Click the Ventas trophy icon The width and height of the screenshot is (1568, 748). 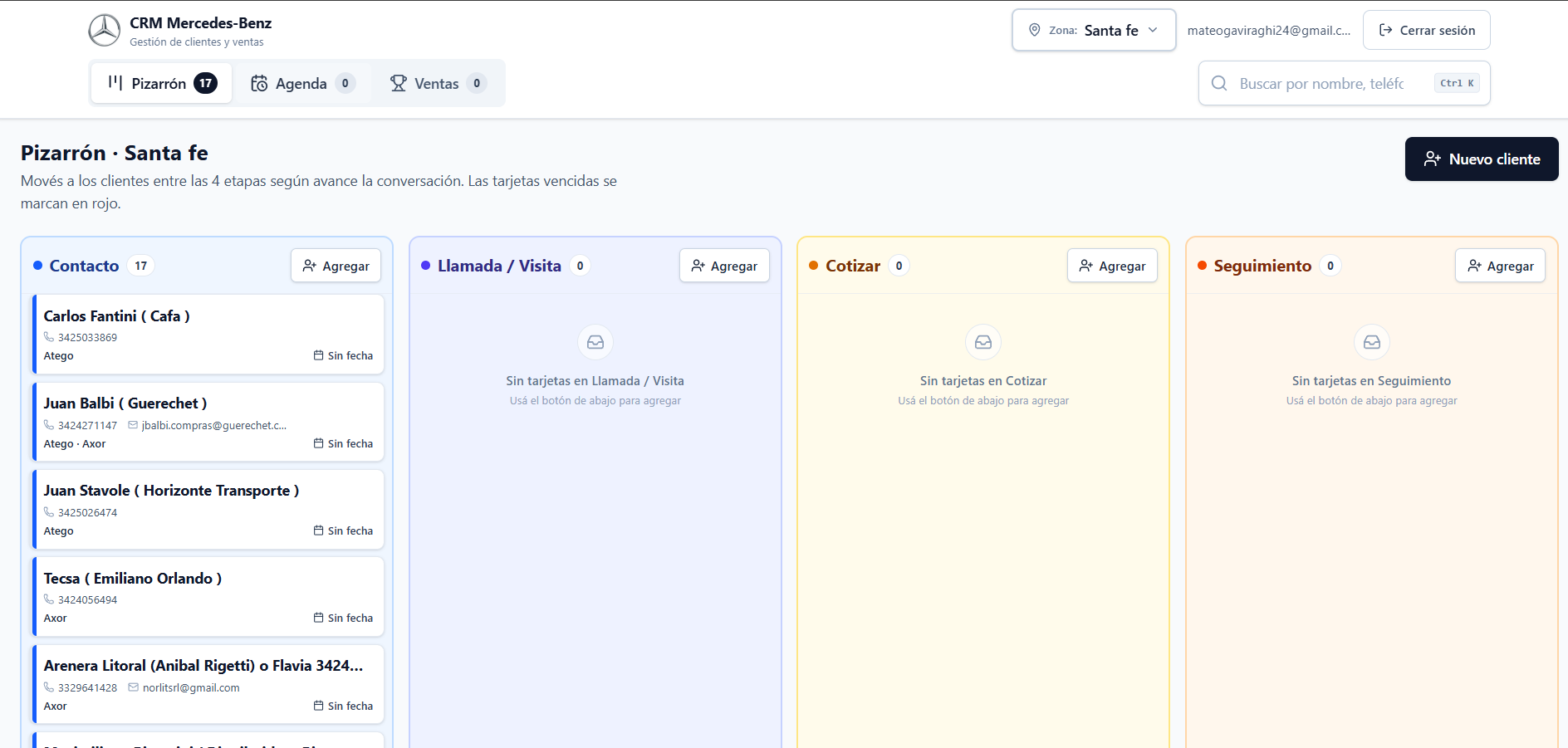pos(399,83)
